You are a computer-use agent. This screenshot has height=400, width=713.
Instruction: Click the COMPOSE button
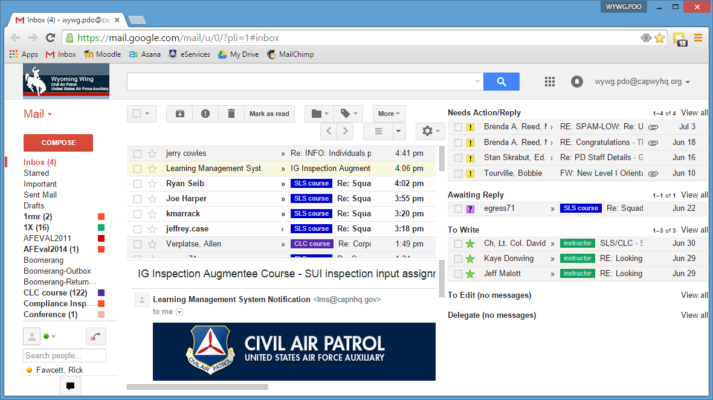point(58,143)
